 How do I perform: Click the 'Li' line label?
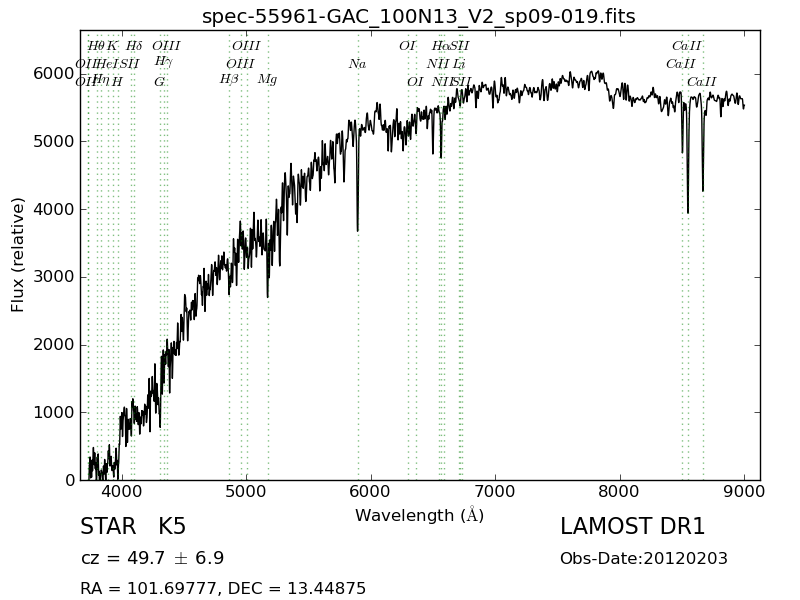459,64
